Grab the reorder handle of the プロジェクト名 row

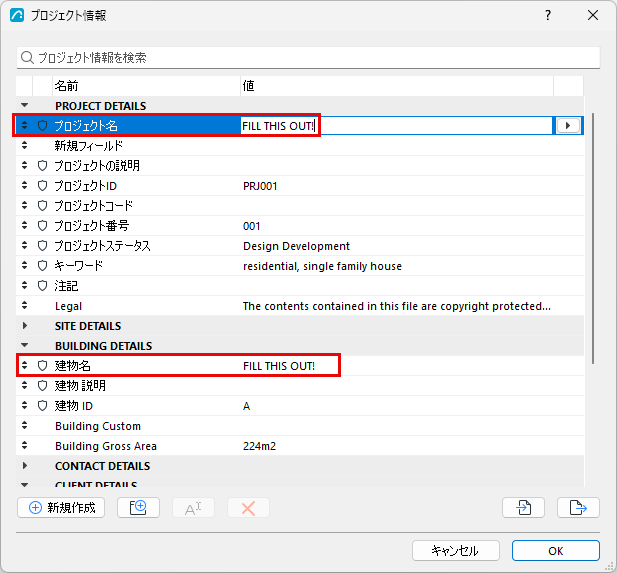[x=24, y=125]
